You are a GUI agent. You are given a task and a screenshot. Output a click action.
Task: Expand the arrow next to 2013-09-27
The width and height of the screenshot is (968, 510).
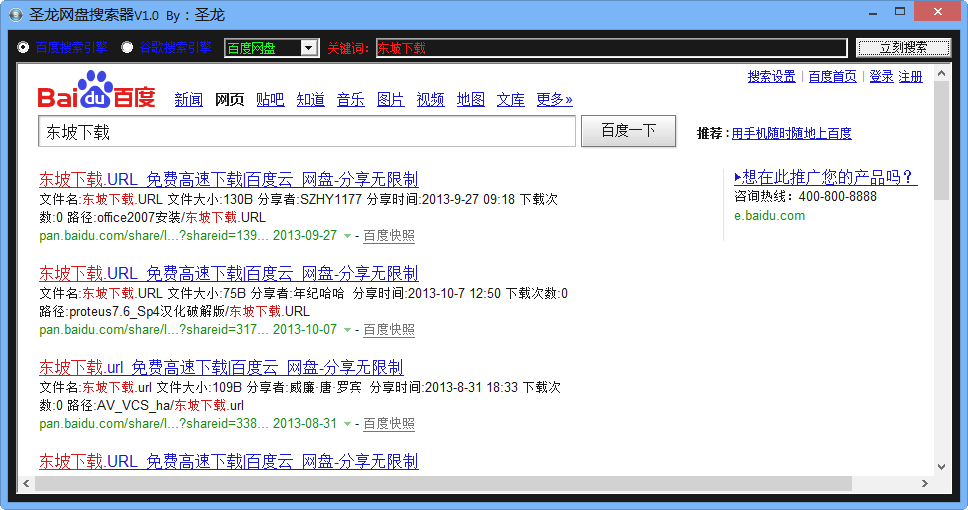[348, 236]
